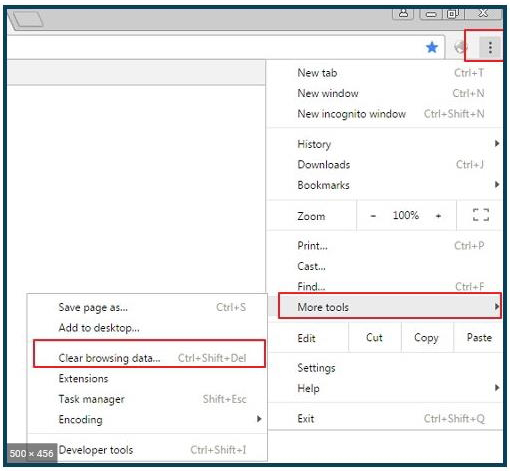
Task: Click the Copy button in Edit row
Action: (x=426, y=338)
